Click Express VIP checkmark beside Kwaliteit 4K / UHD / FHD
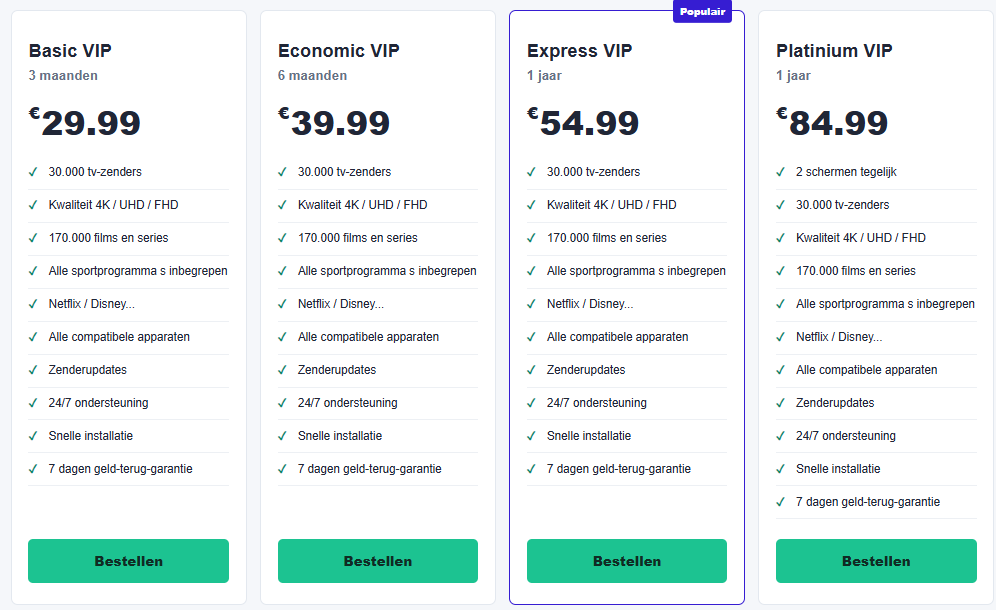The height and width of the screenshot is (610, 996). pyautogui.click(x=531, y=205)
